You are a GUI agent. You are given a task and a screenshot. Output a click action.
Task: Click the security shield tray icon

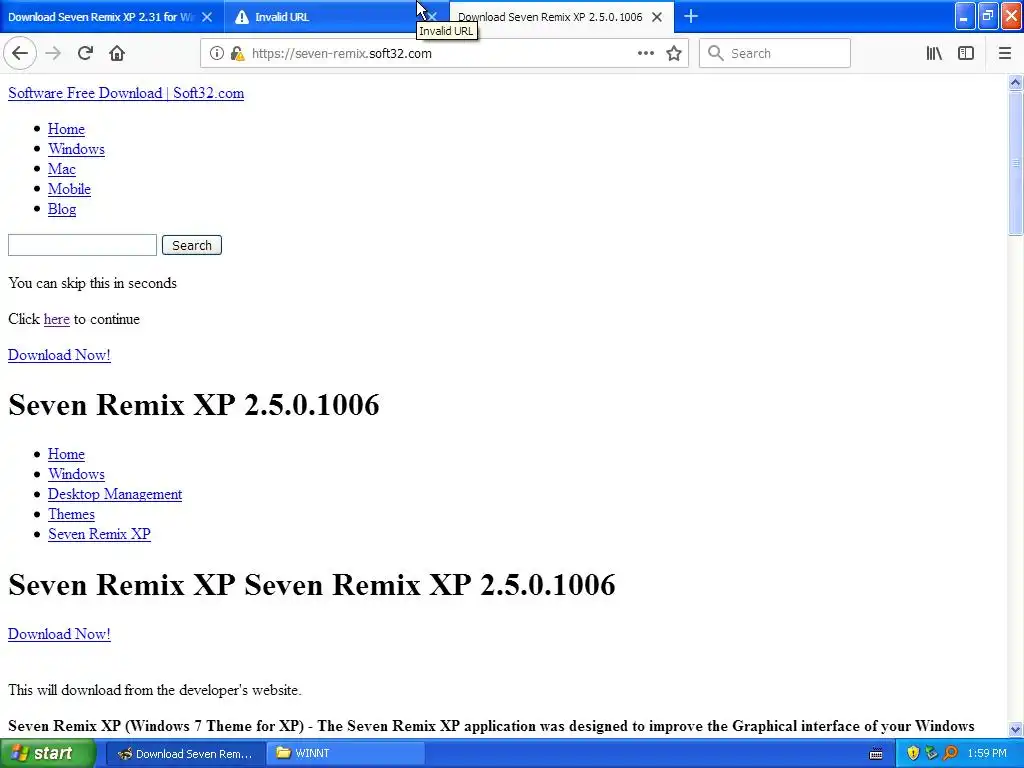coord(913,754)
